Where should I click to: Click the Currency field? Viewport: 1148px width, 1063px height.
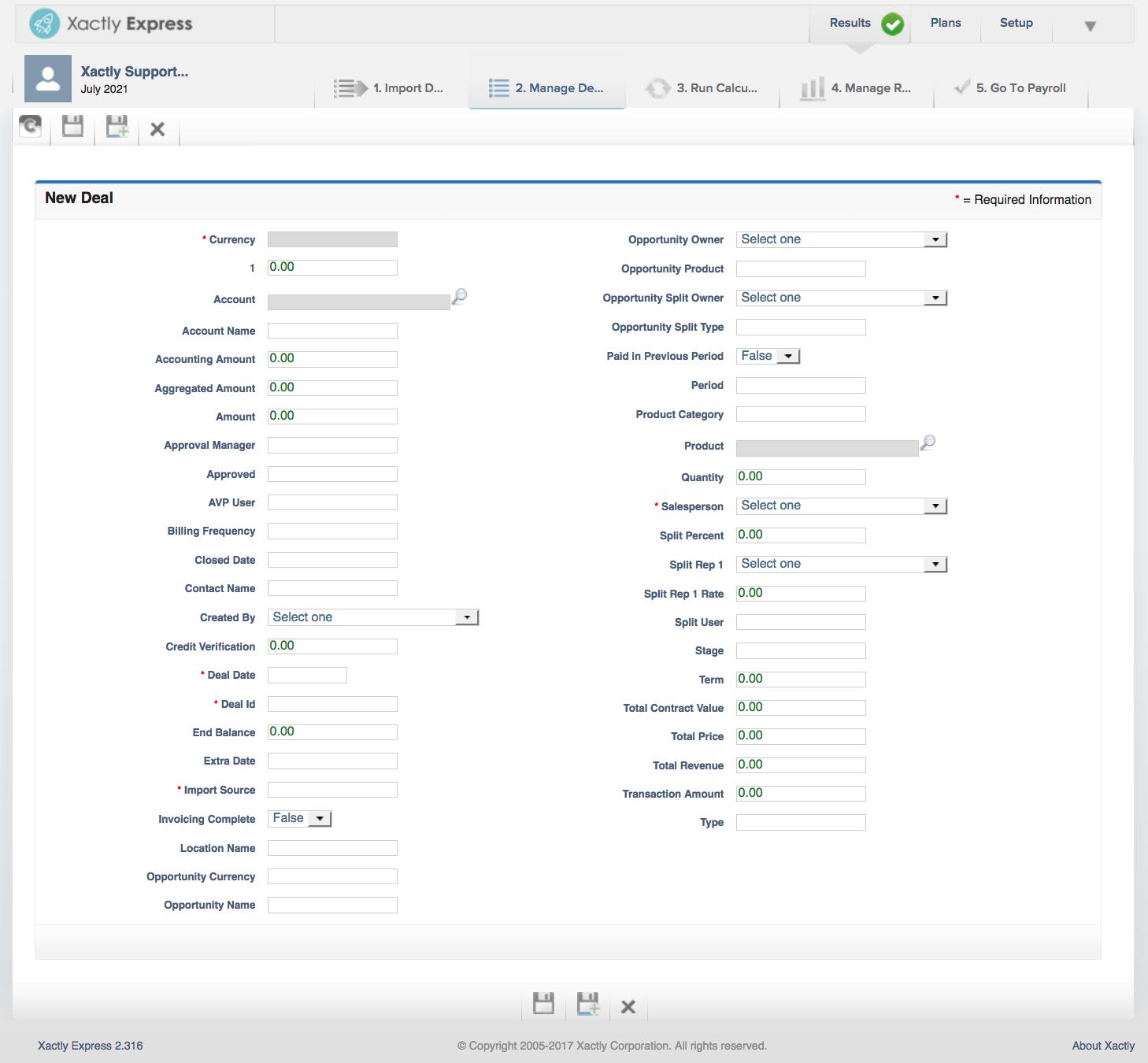(x=332, y=239)
